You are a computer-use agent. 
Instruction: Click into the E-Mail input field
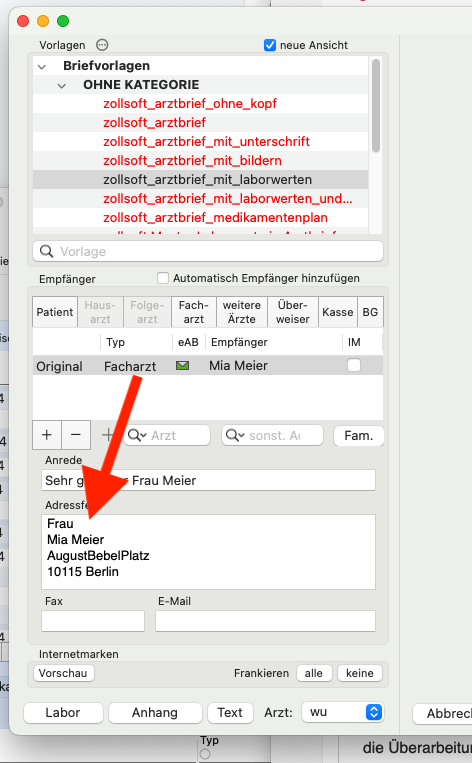point(265,621)
